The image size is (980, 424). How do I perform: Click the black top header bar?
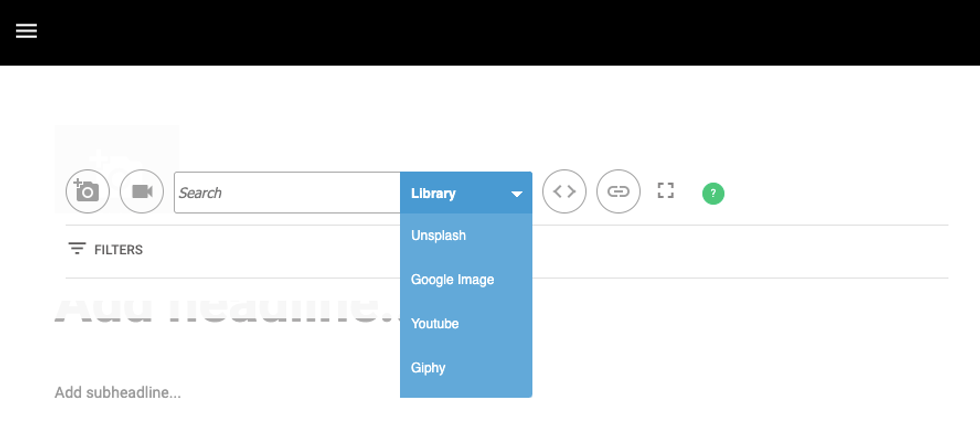coord(500,32)
